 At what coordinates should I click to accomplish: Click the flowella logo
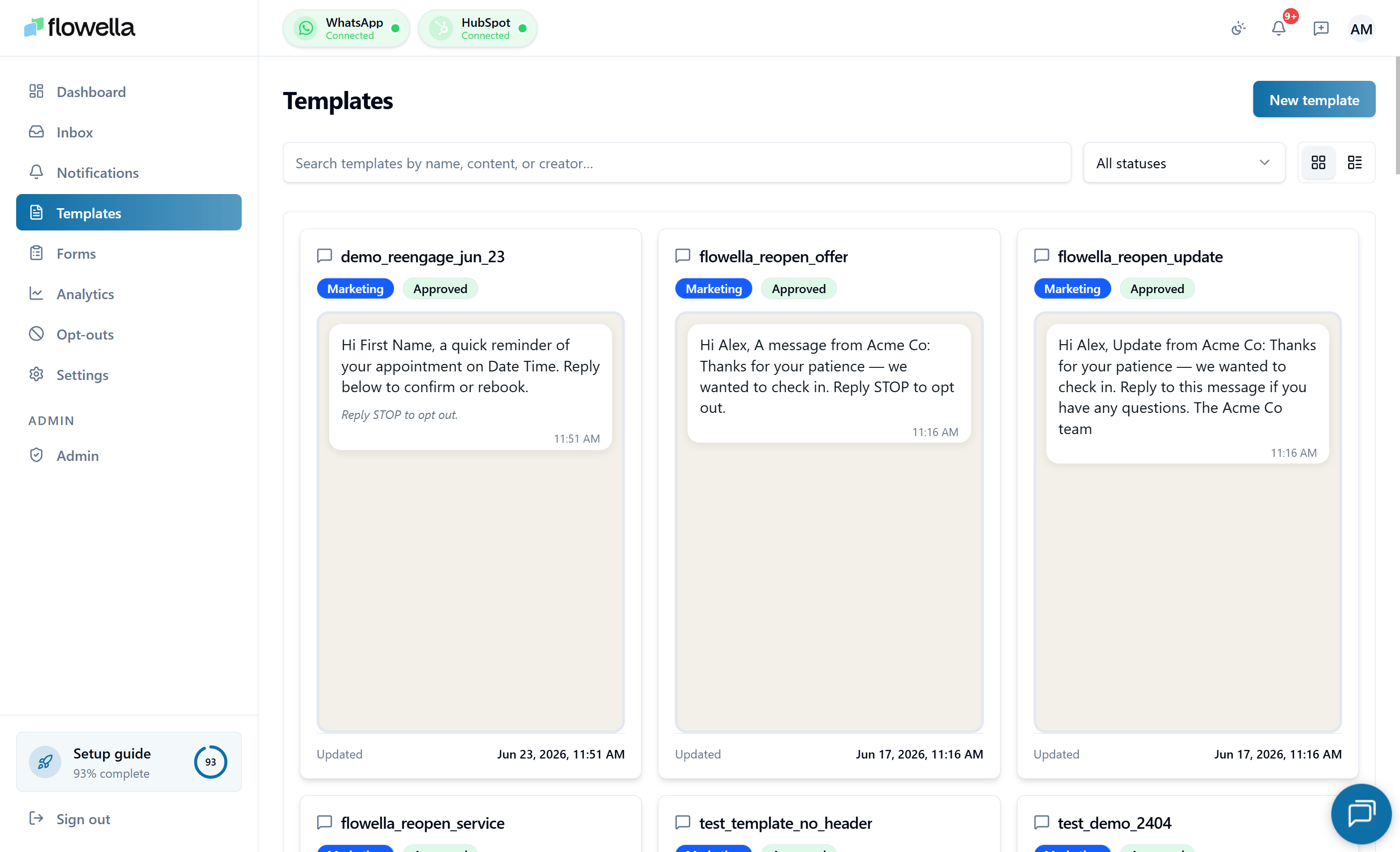(80, 27)
